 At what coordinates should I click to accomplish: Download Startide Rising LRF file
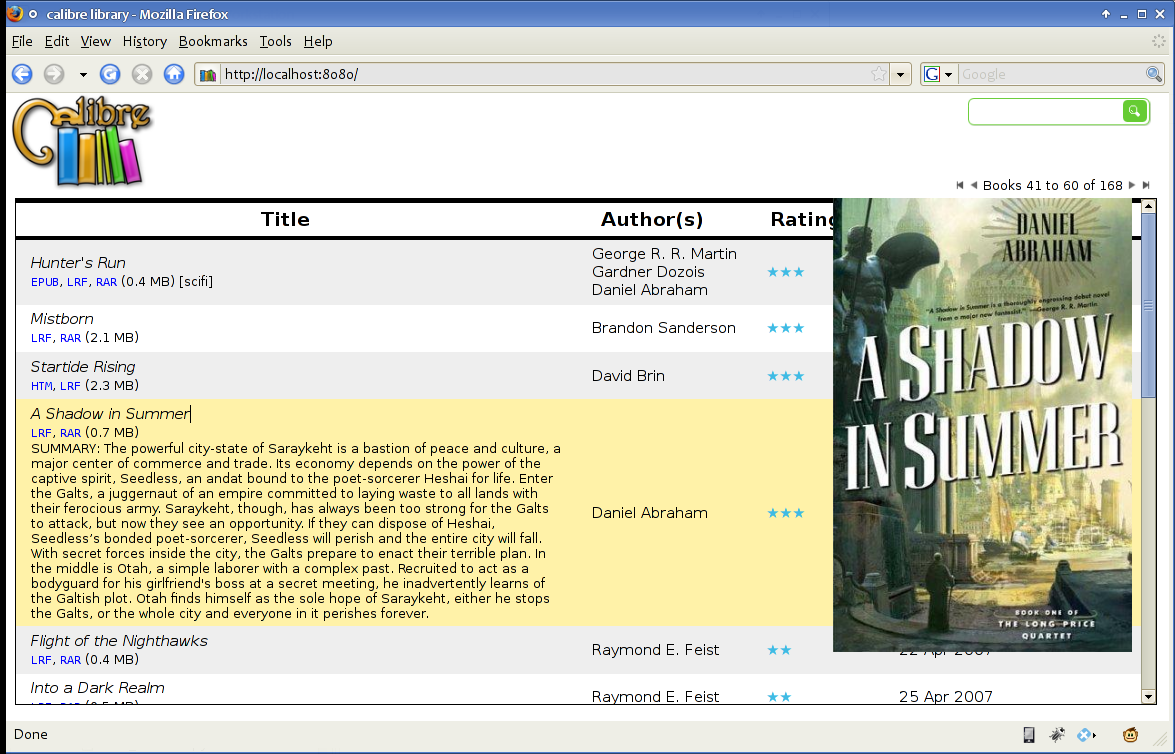70,386
